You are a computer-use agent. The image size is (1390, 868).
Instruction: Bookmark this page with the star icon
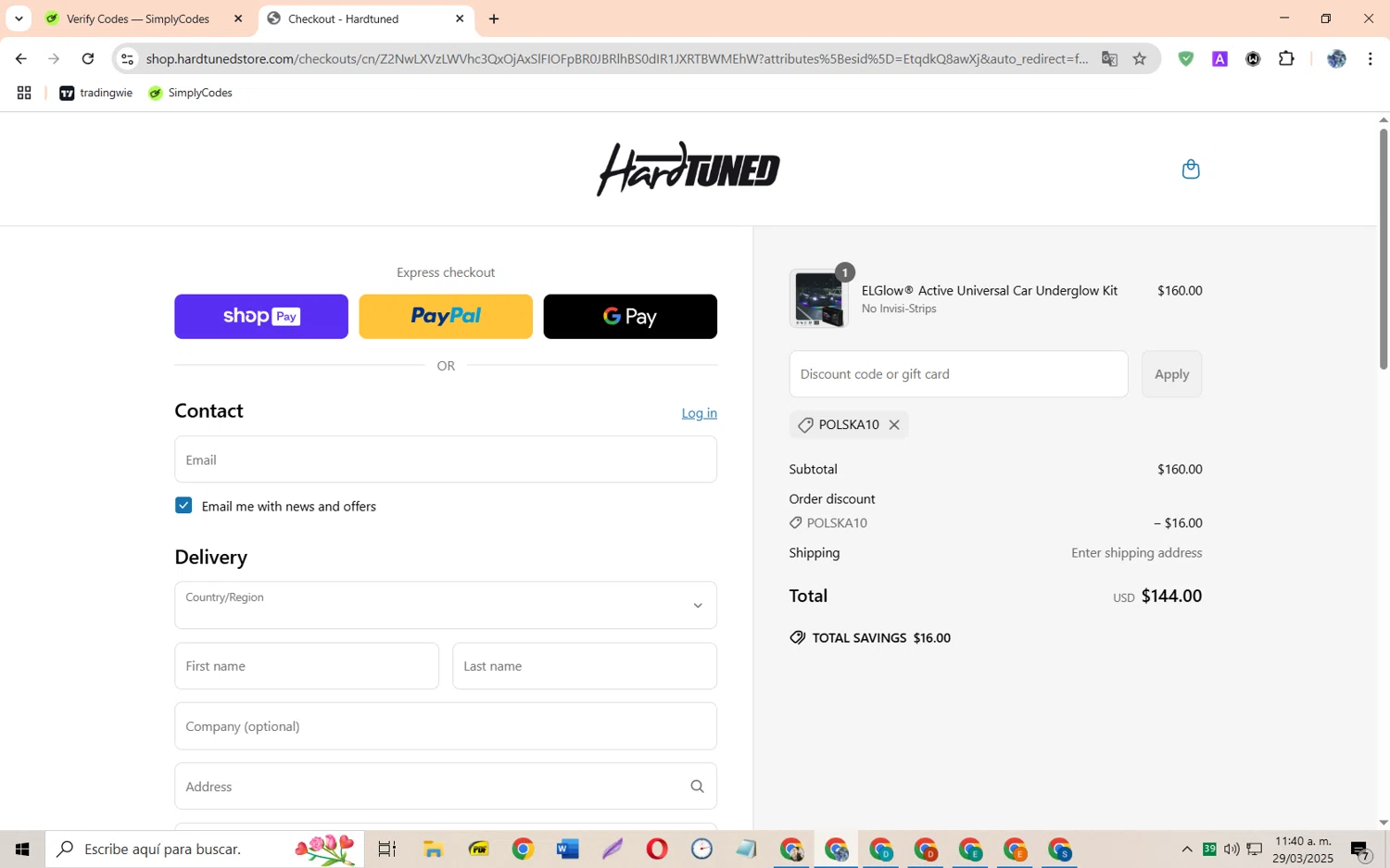[x=1140, y=58]
